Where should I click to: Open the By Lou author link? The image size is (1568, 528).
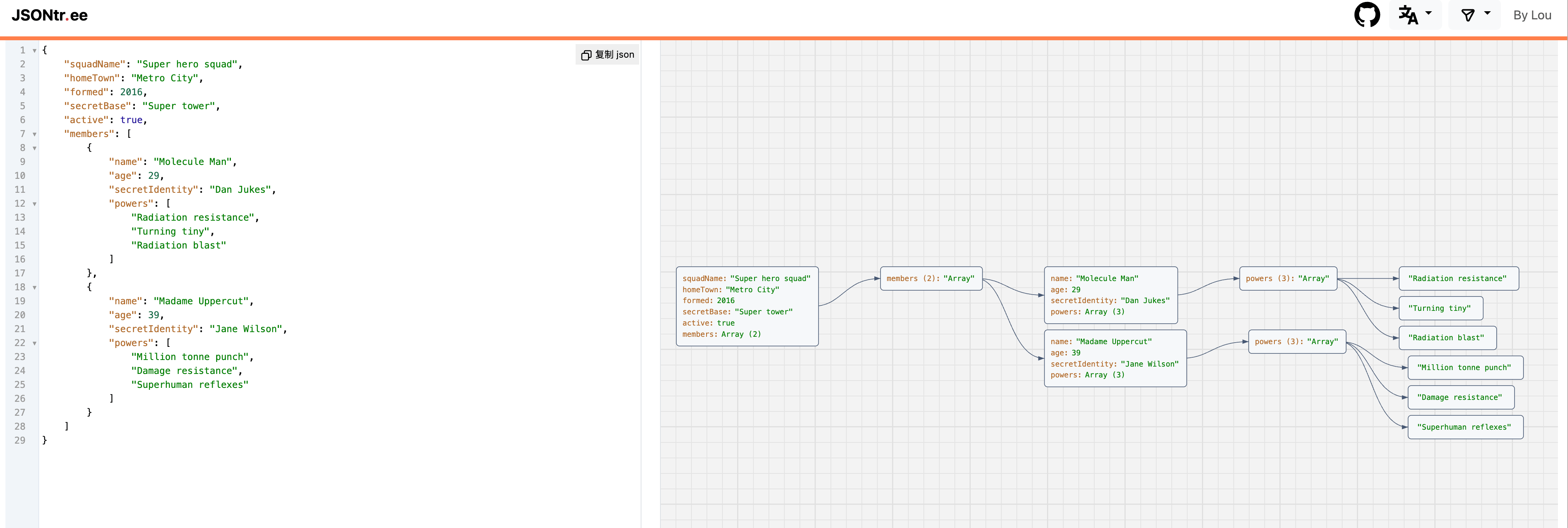click(x=1532, y=15)
